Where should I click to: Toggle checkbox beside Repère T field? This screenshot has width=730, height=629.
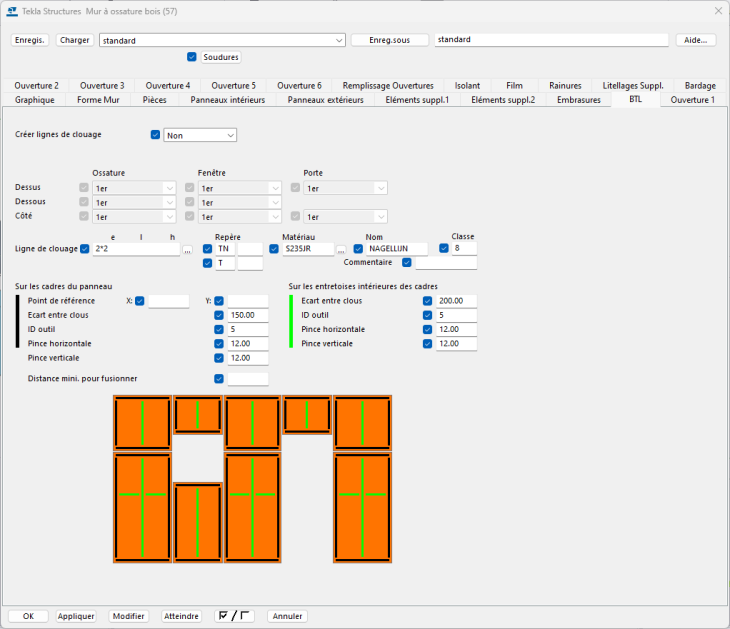(208, 263)
